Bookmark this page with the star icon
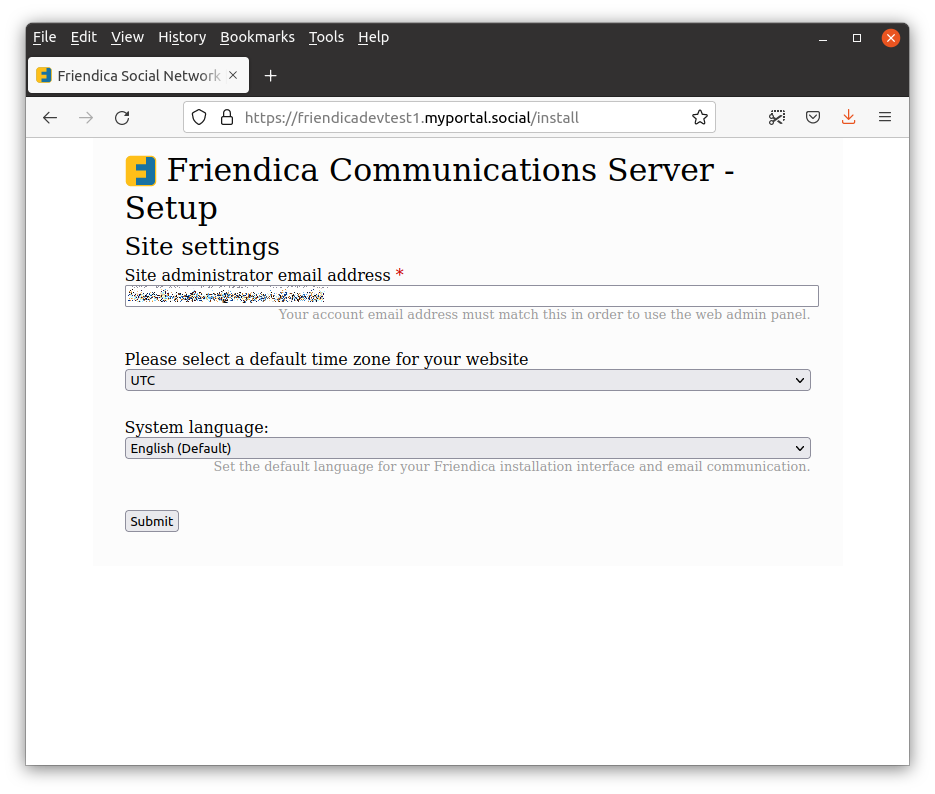Screen dimensions: 935x794 [700, 117]
